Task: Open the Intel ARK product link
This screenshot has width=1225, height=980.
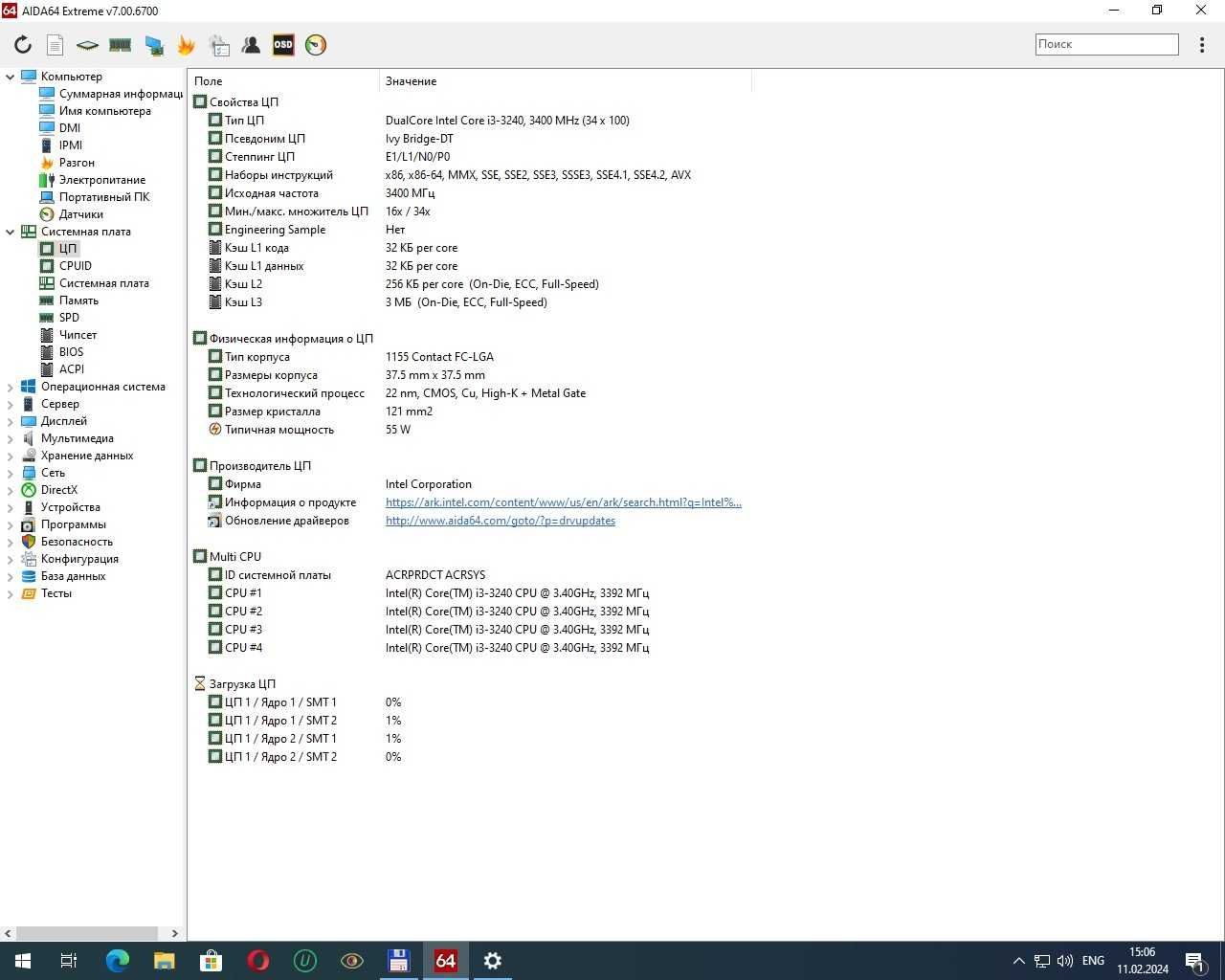Action: coord(564,502)
